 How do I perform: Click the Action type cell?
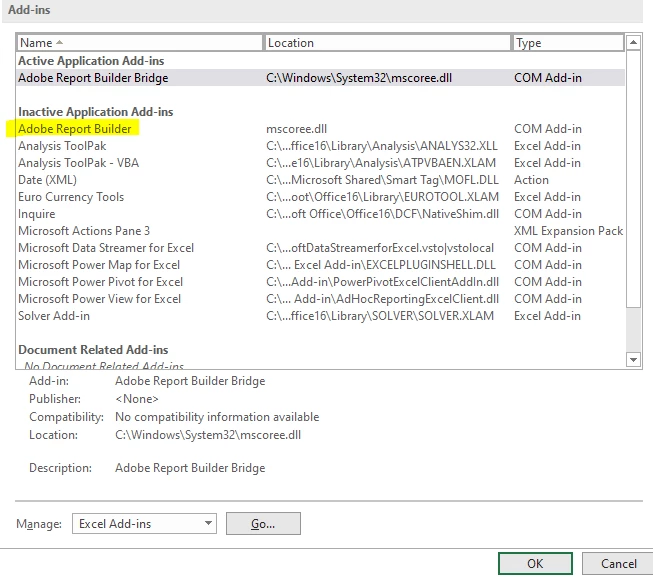click(x=531, y=180)
